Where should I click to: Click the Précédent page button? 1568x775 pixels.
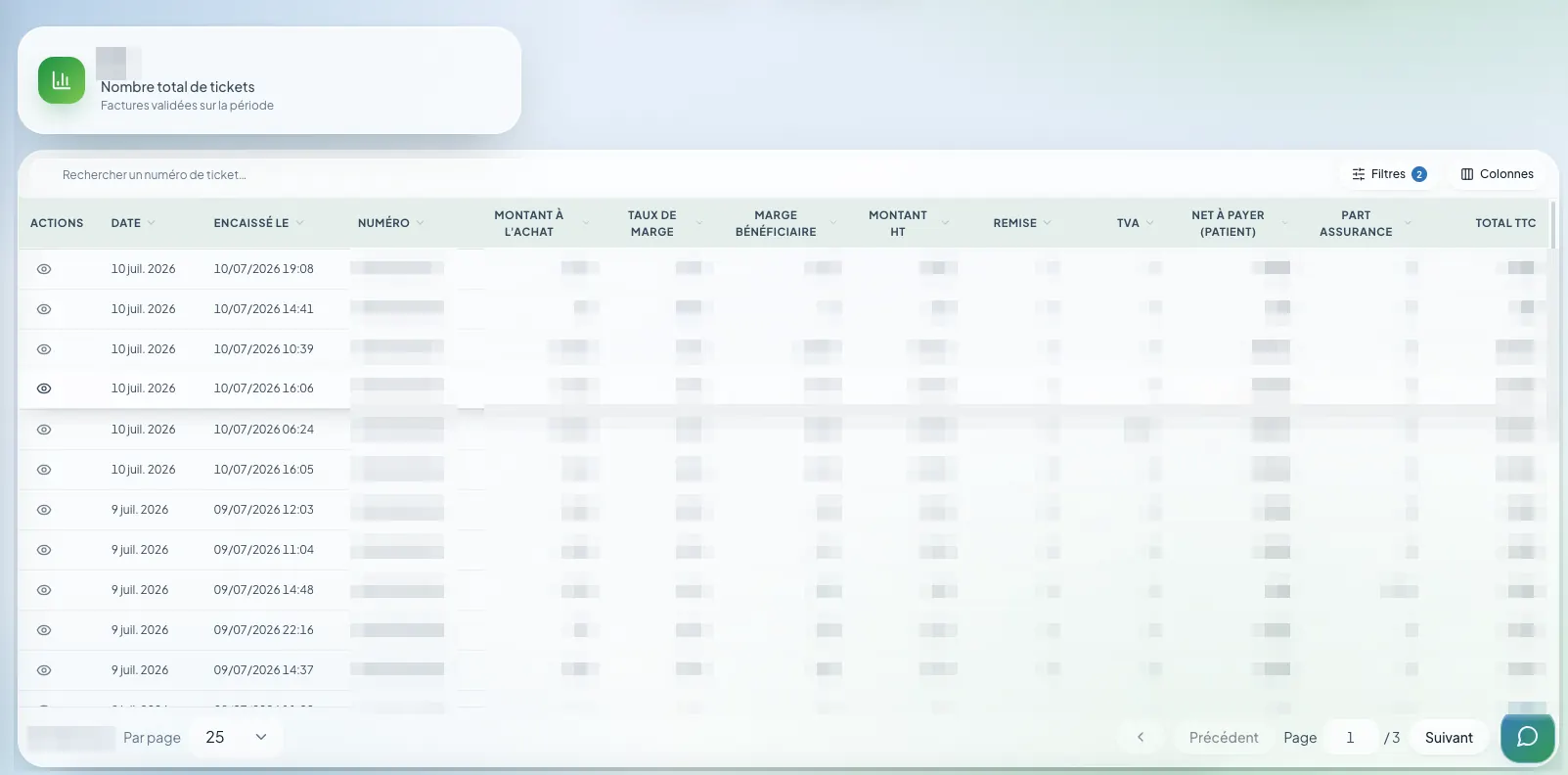point(1224,737)
